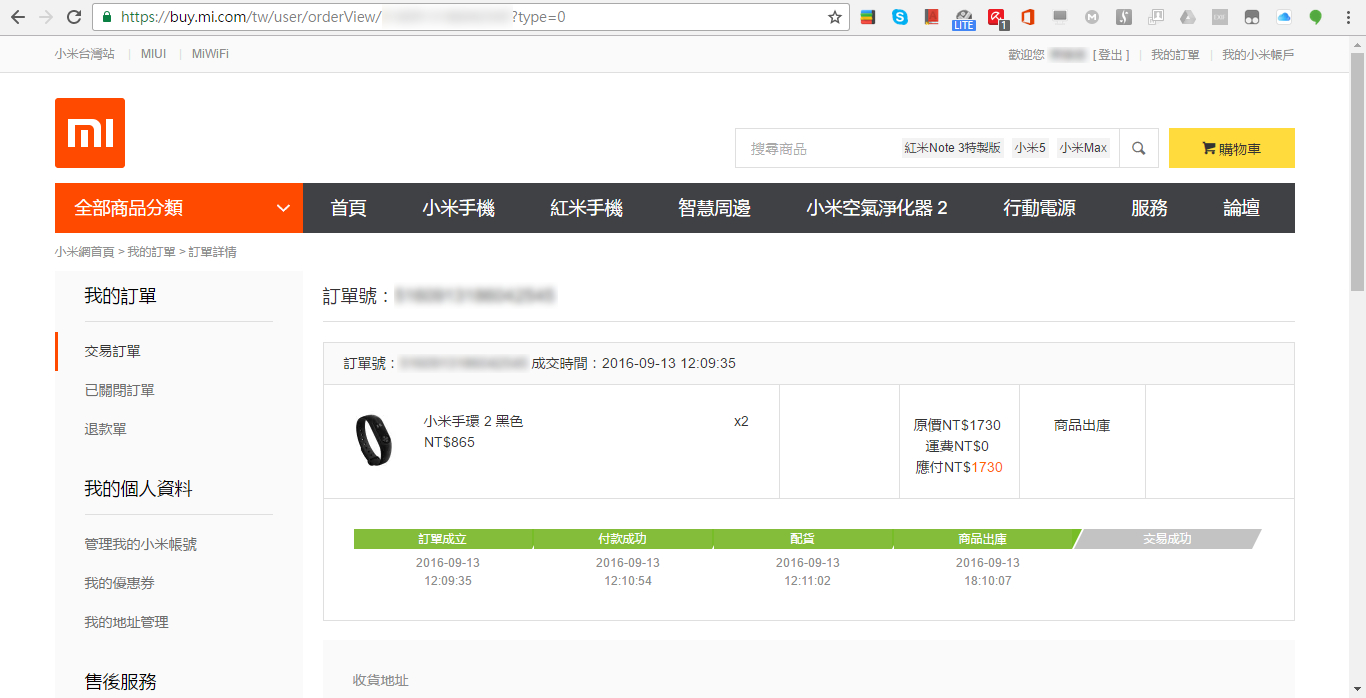This screenshot has height=698, width=1366.
Task: Open 已關閉訂單 in the sidebar
Action: click(119, 390)
